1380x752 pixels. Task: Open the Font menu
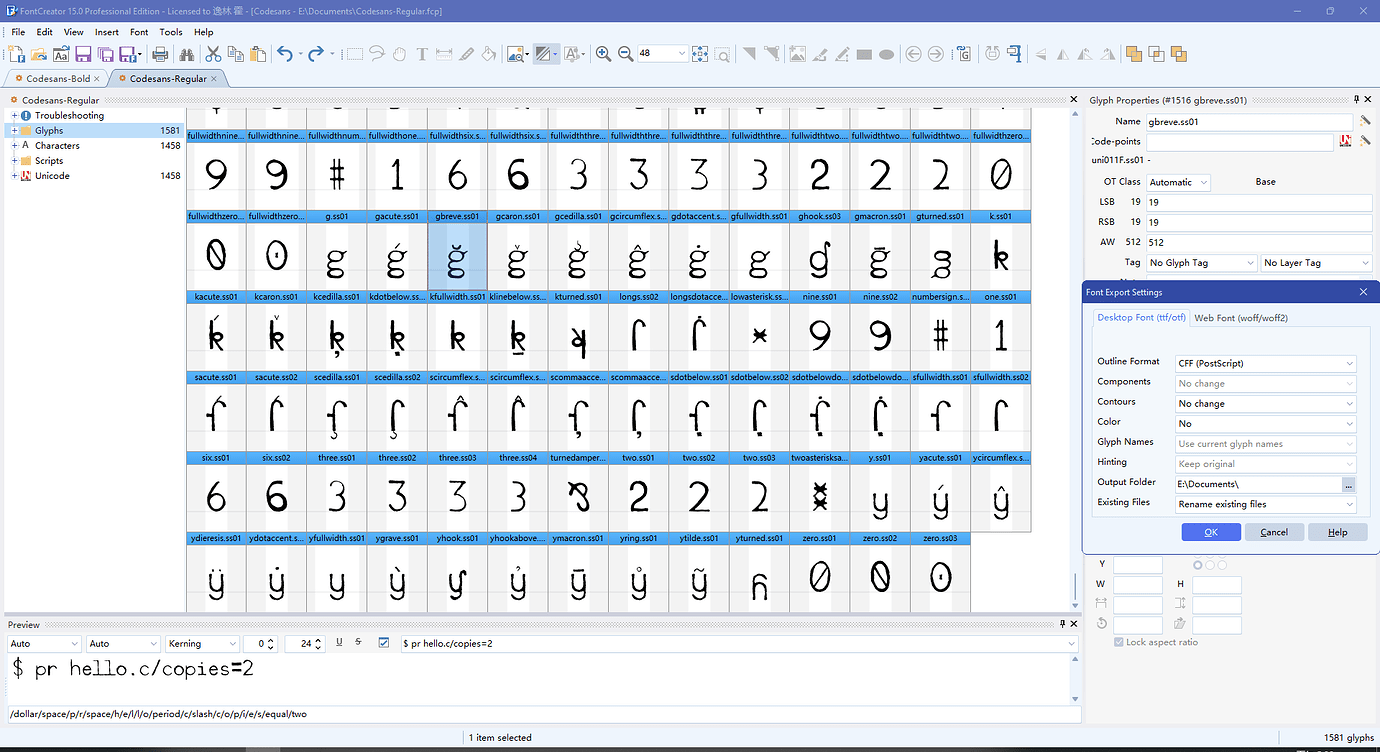tap(138, 31)
